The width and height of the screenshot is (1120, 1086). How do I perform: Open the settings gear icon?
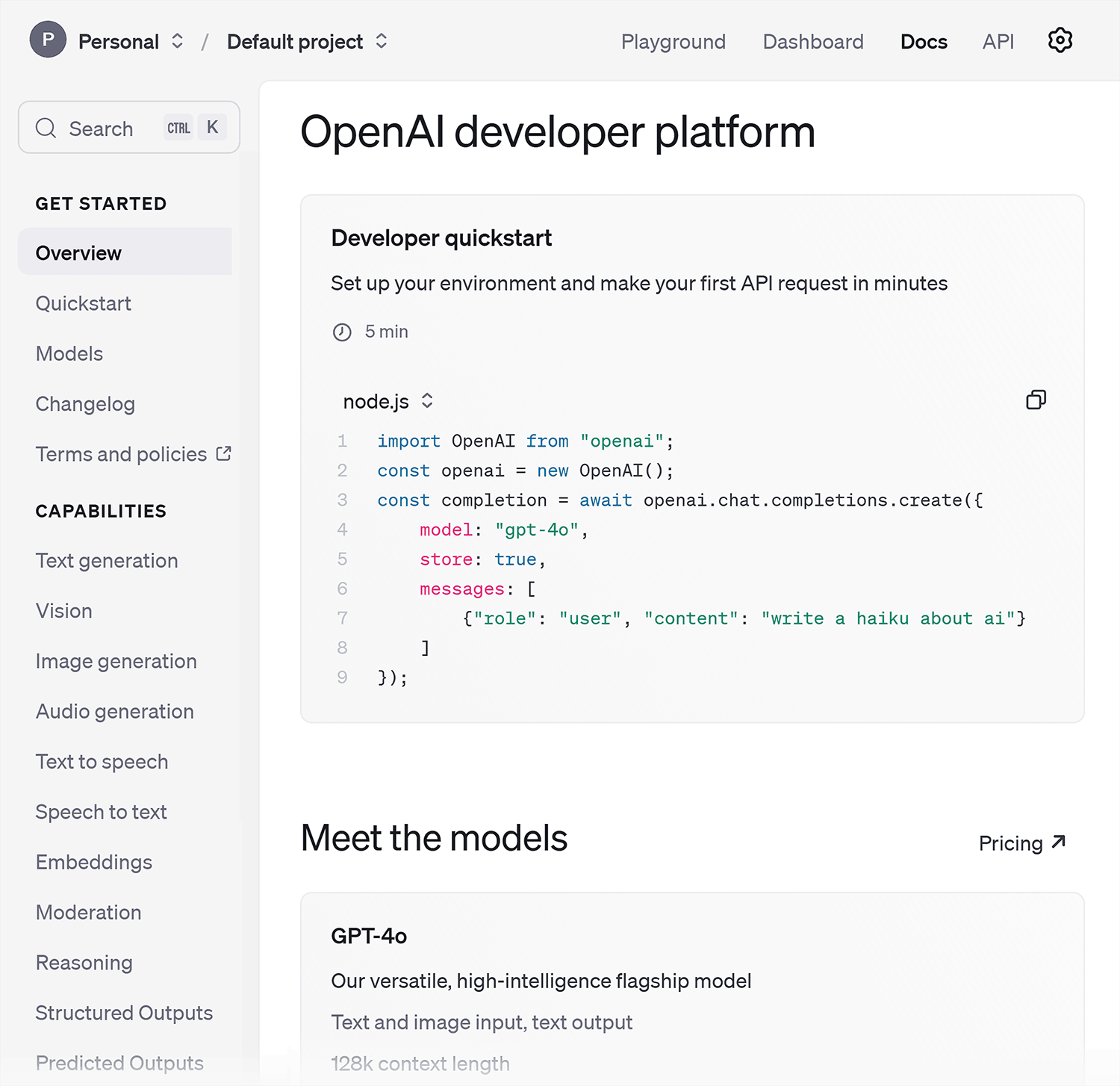point(1060,40)
